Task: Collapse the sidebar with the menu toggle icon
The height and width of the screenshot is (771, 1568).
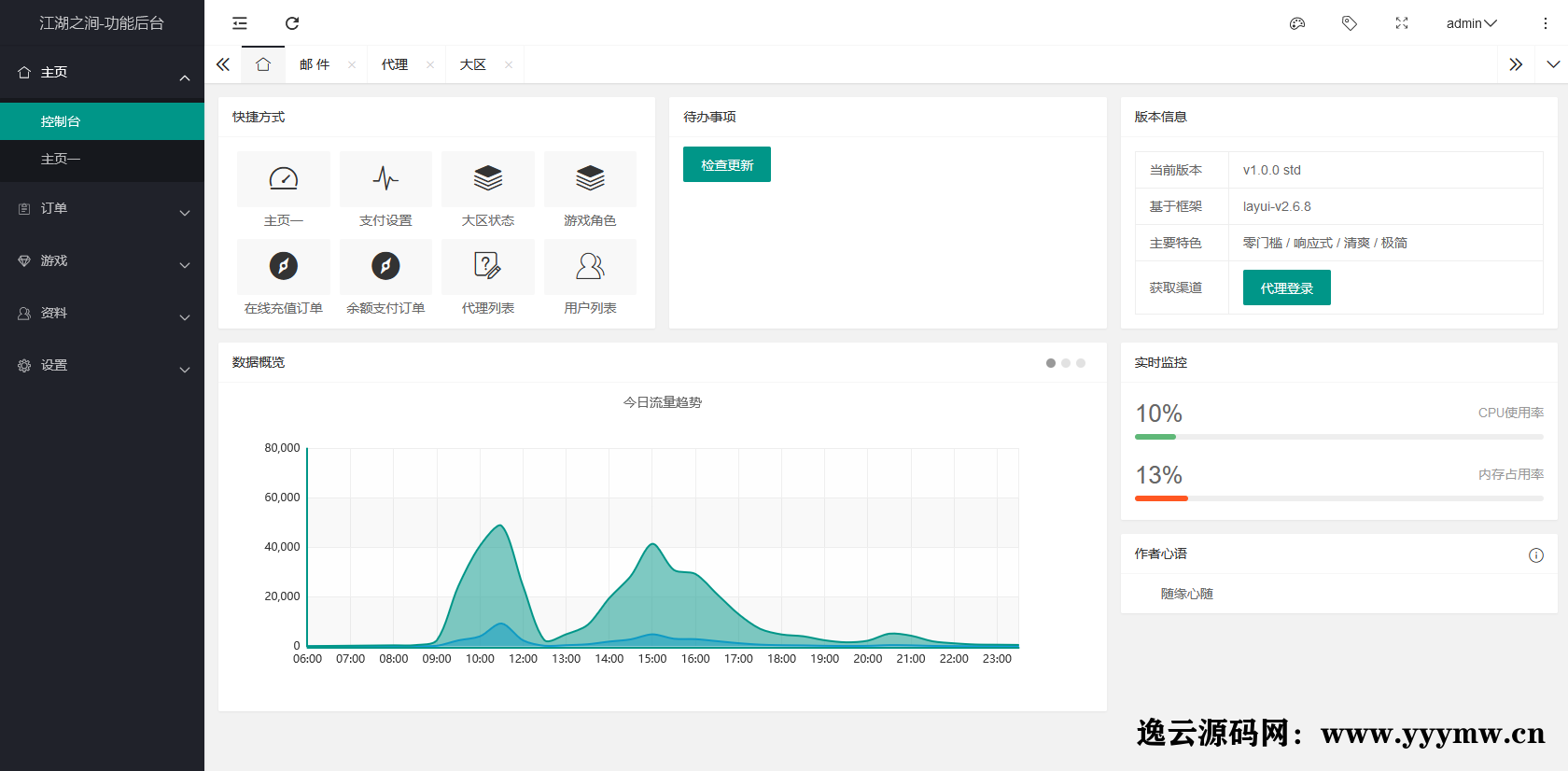Action: pos(240,23)
